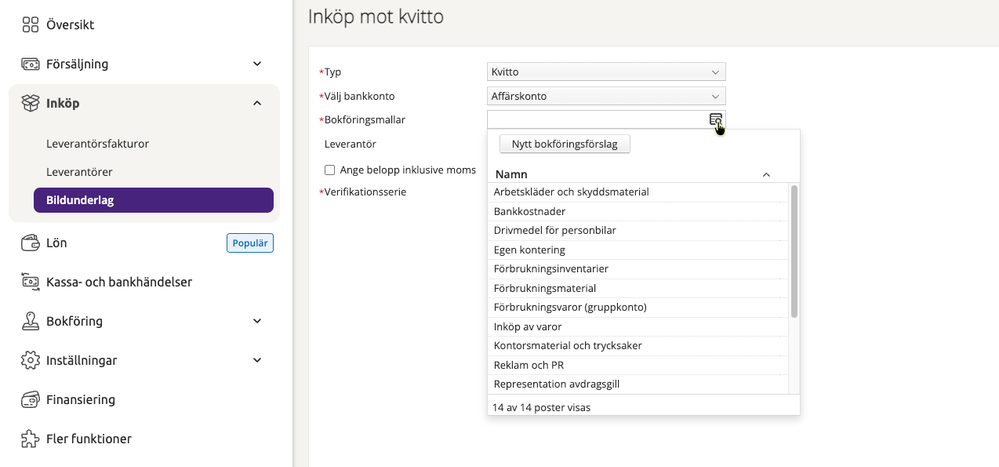
Task: Open Översikt in the sidebar
Action: click(70, 25)
